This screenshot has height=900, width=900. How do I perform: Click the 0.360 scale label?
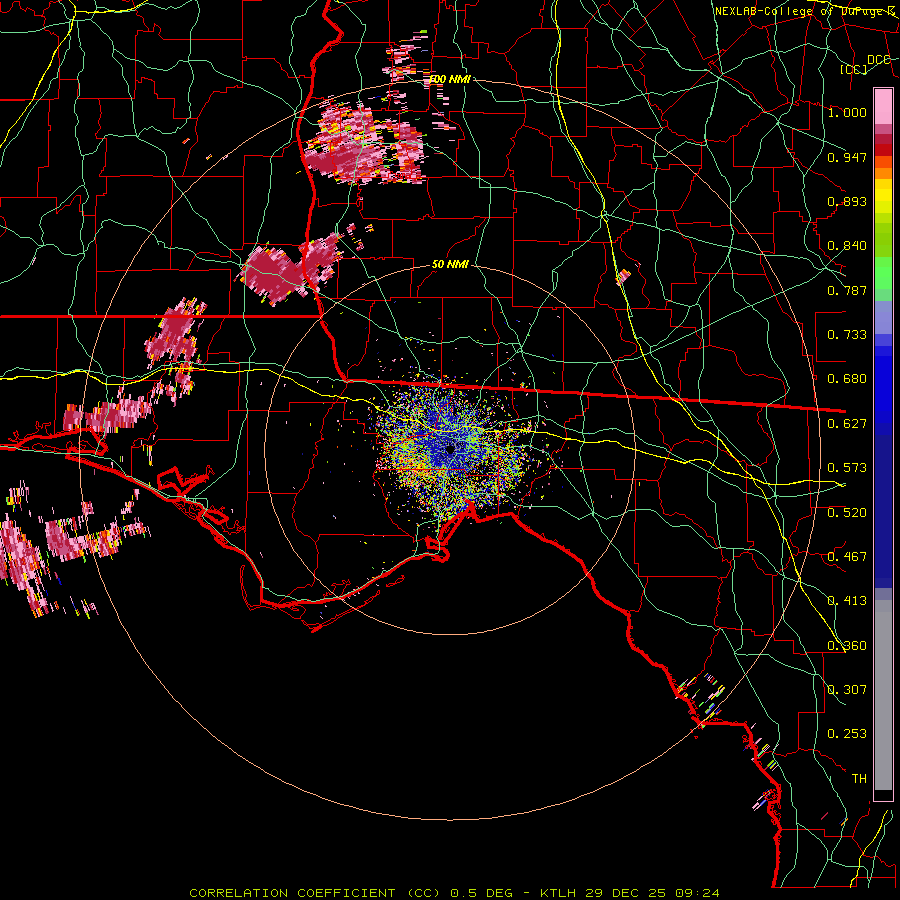tap(847, 646)
